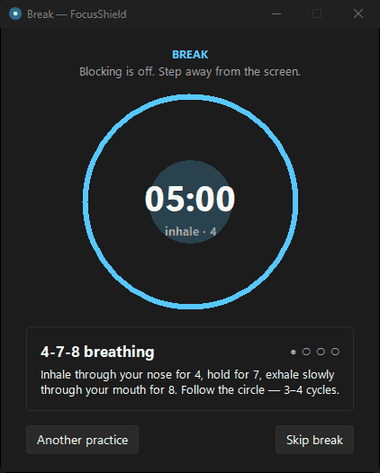Click the BREAK heading label
Screen dimensions: 380x473
click(190, 54)
